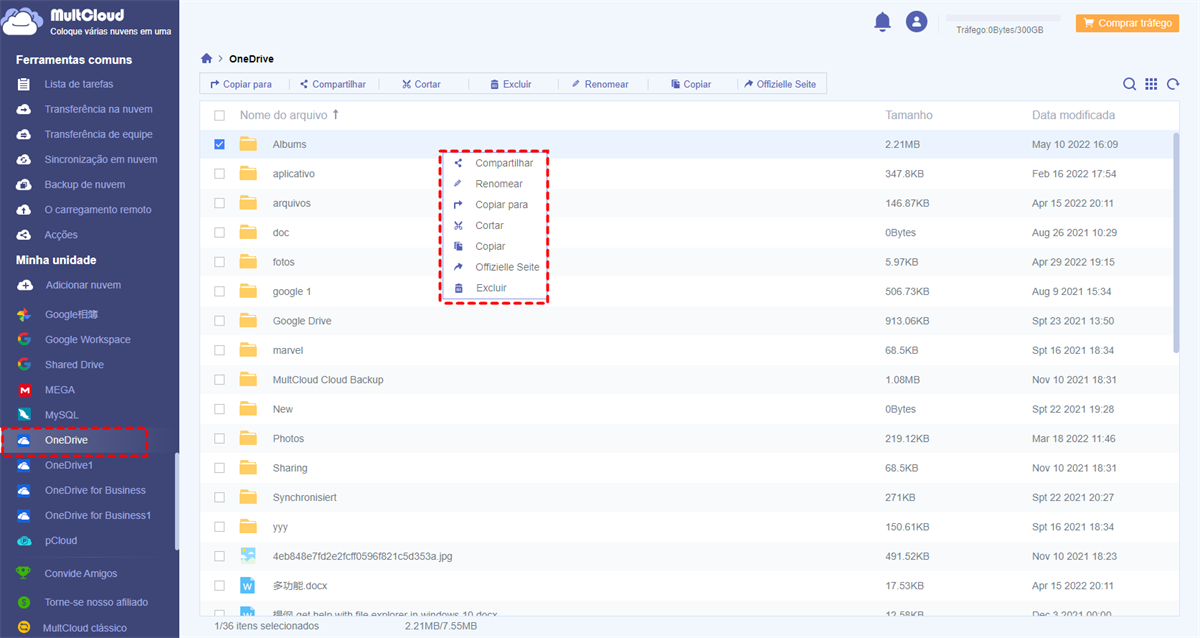Click the 多功能.docx Word file icon

coord(249,584)
